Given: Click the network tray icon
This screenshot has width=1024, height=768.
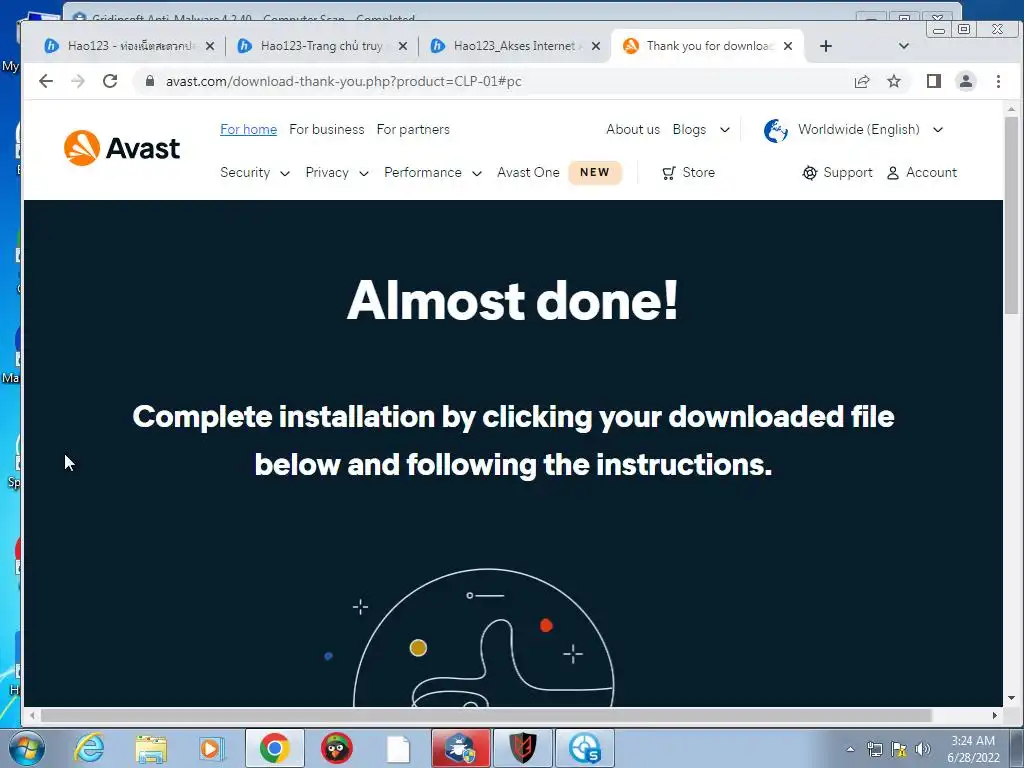Looking at the screenshot, I should [x=874, y=749].
